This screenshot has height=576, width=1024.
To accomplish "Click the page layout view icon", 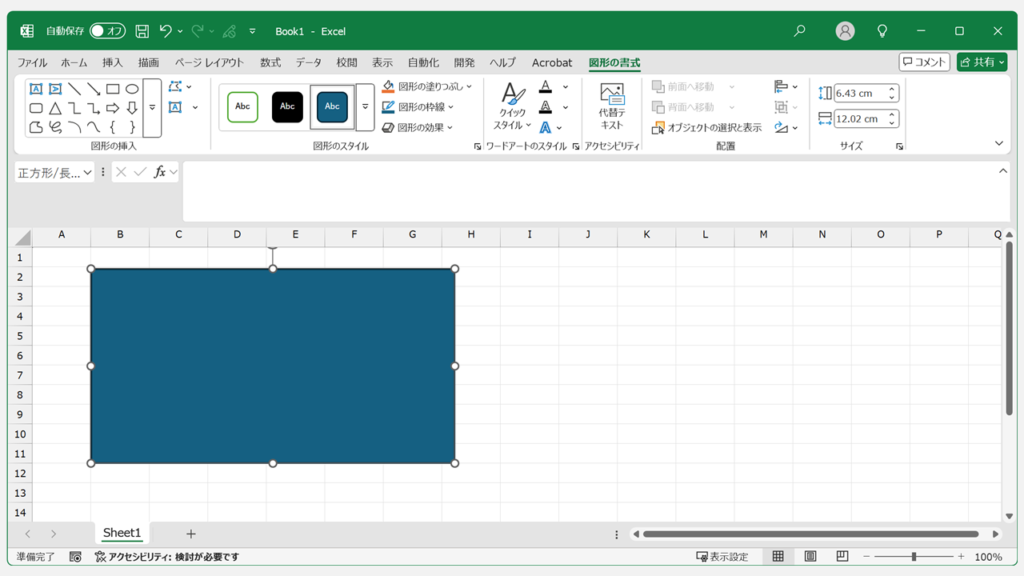I will [810, 557].
